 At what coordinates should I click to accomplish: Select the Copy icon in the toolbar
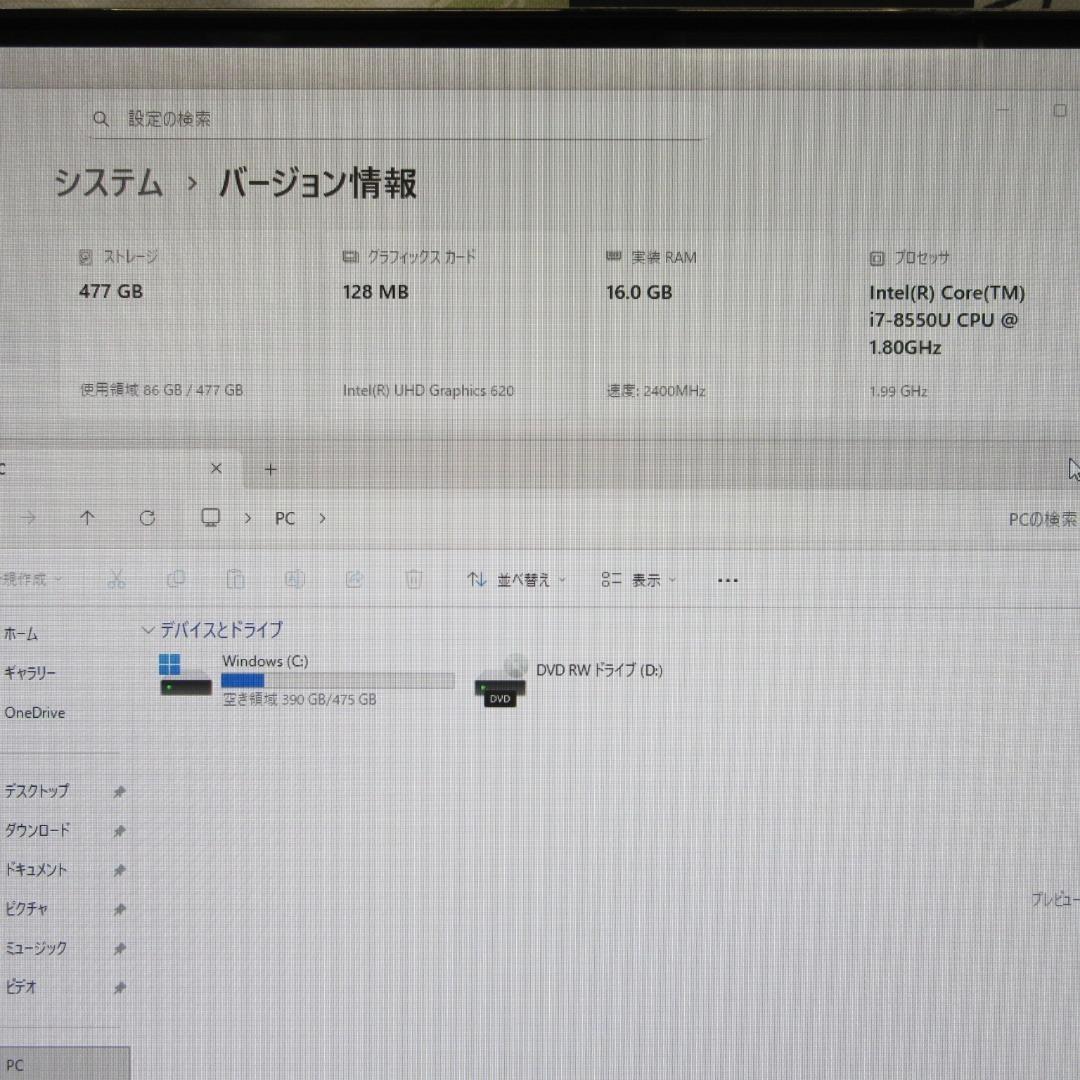tap(177, 579)
